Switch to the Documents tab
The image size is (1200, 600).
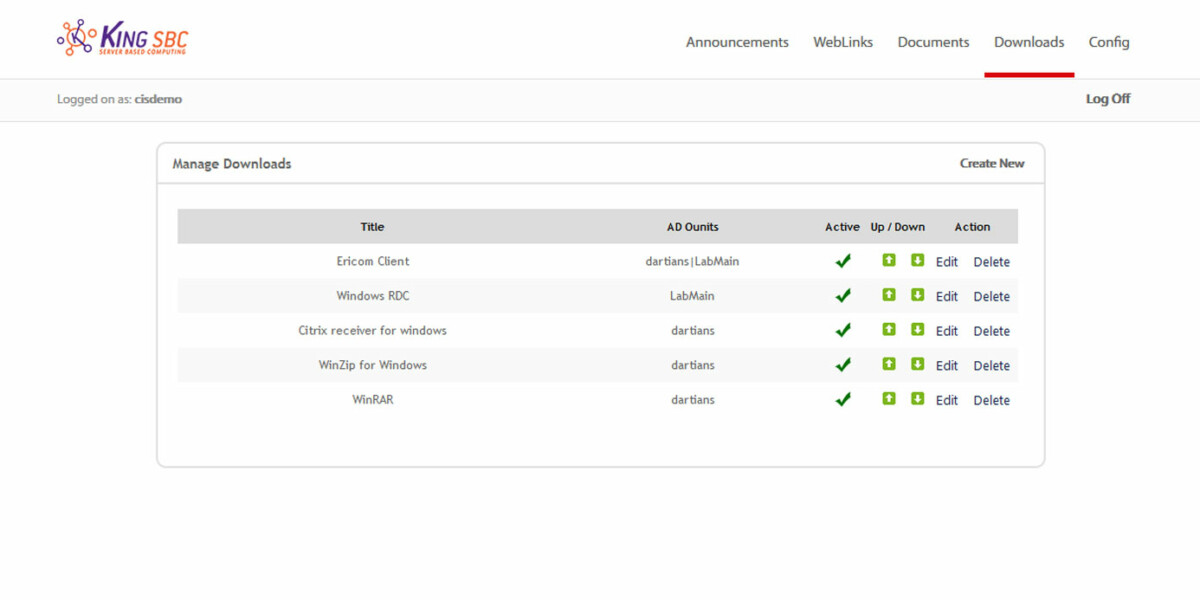tap(933, 42)
